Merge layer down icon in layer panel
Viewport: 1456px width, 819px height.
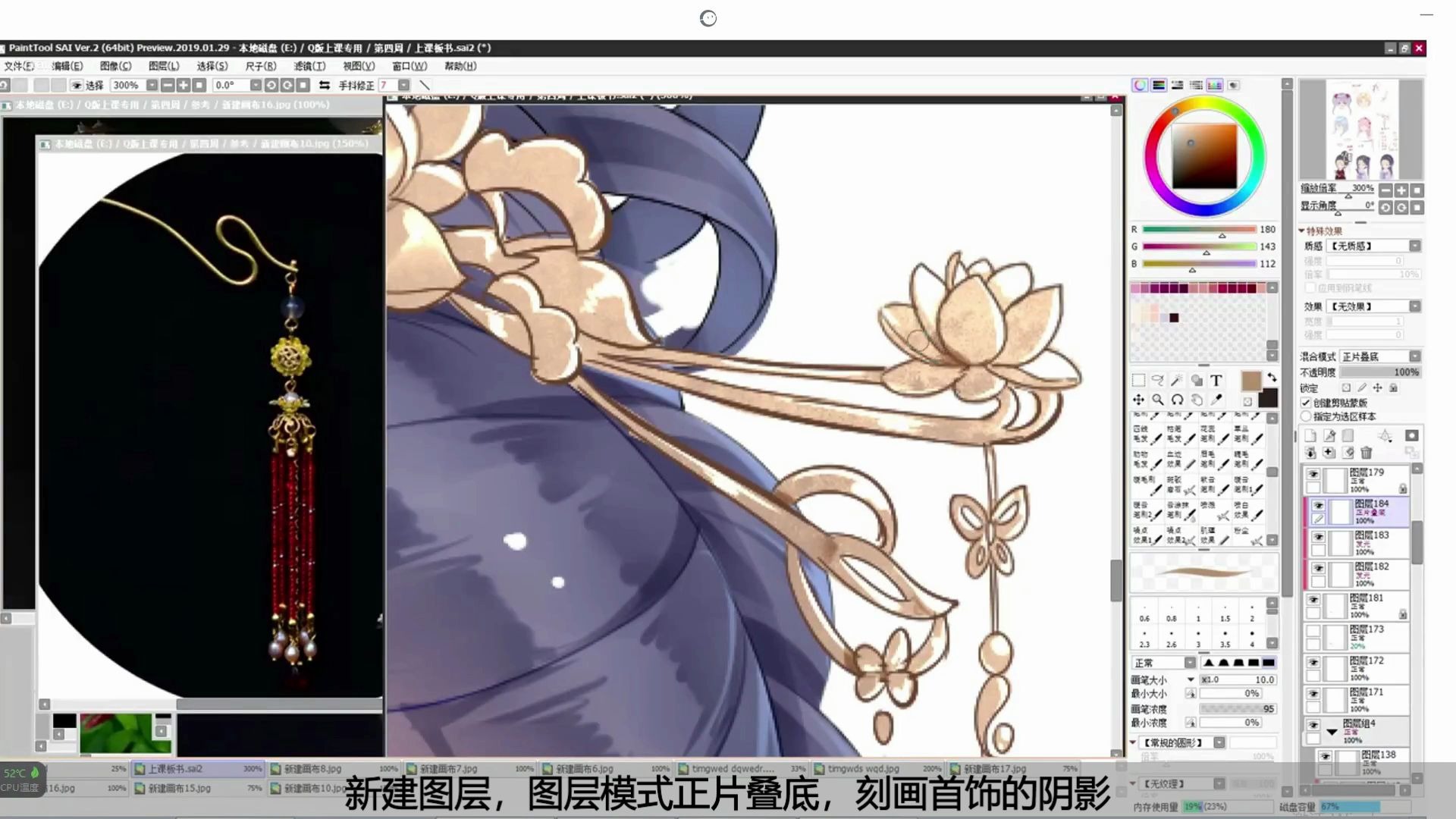tap(1310, 453)
